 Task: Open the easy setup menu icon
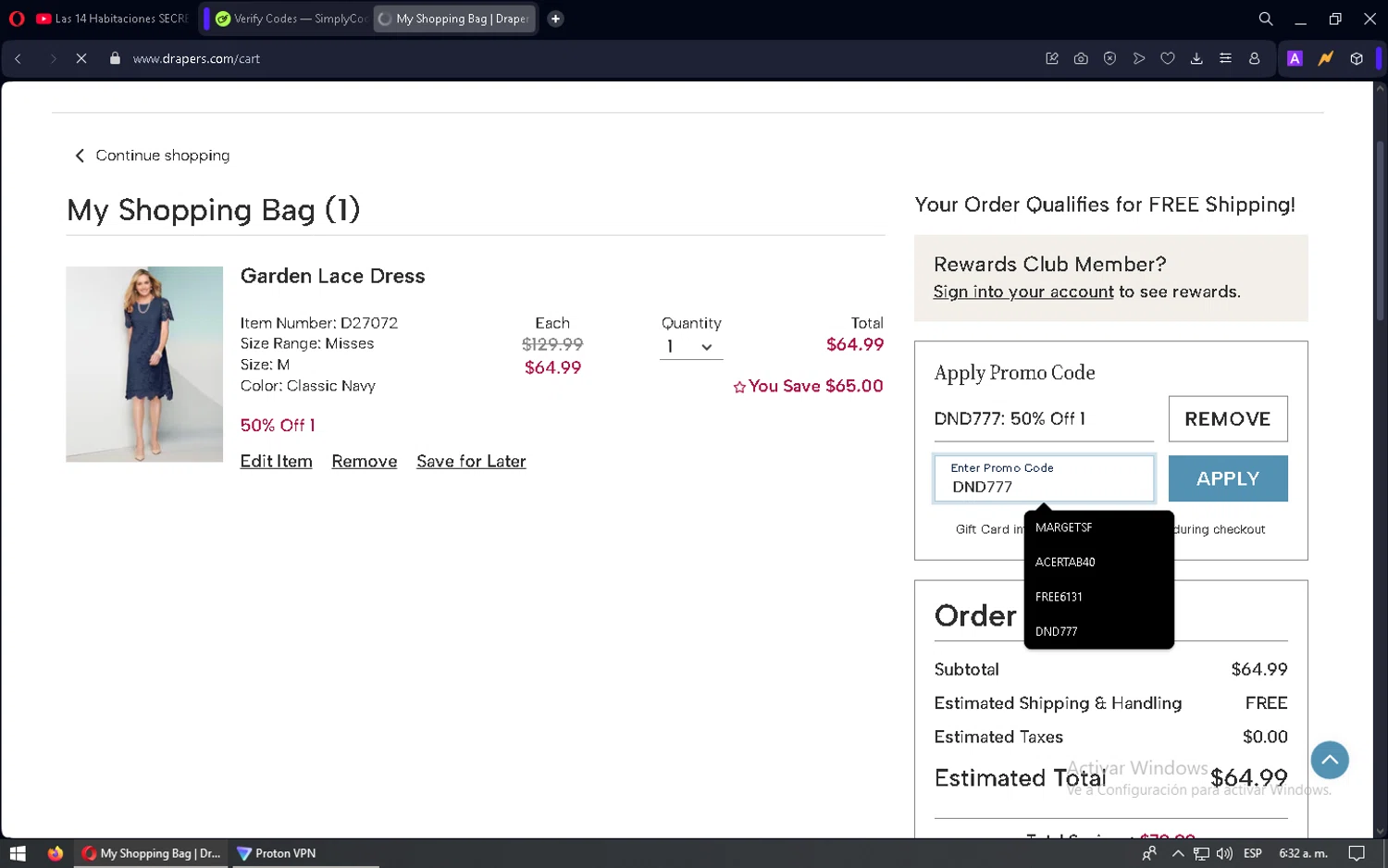coord(1225,58)
